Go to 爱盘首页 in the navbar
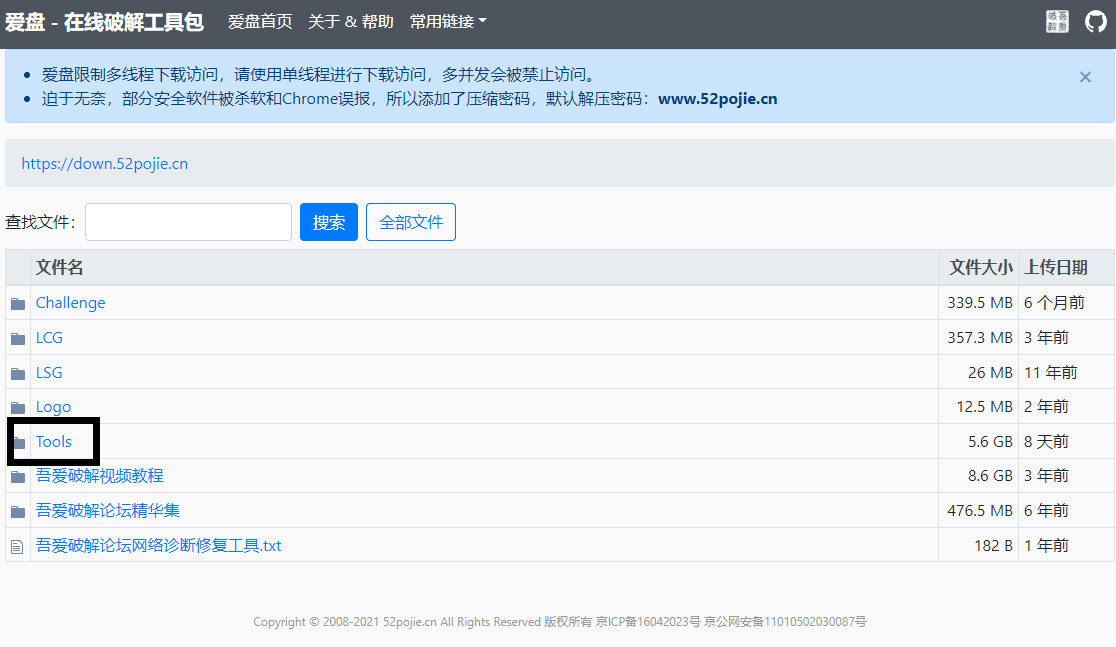The image size is (1116, 647). [260, 21]
